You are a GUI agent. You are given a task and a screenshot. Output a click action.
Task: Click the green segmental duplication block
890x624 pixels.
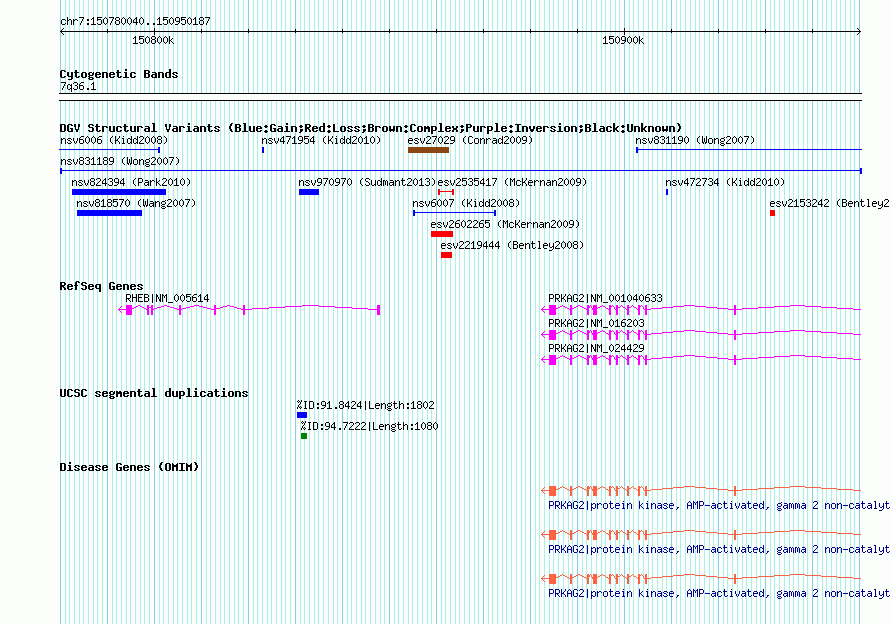click(x=304, y=436)
